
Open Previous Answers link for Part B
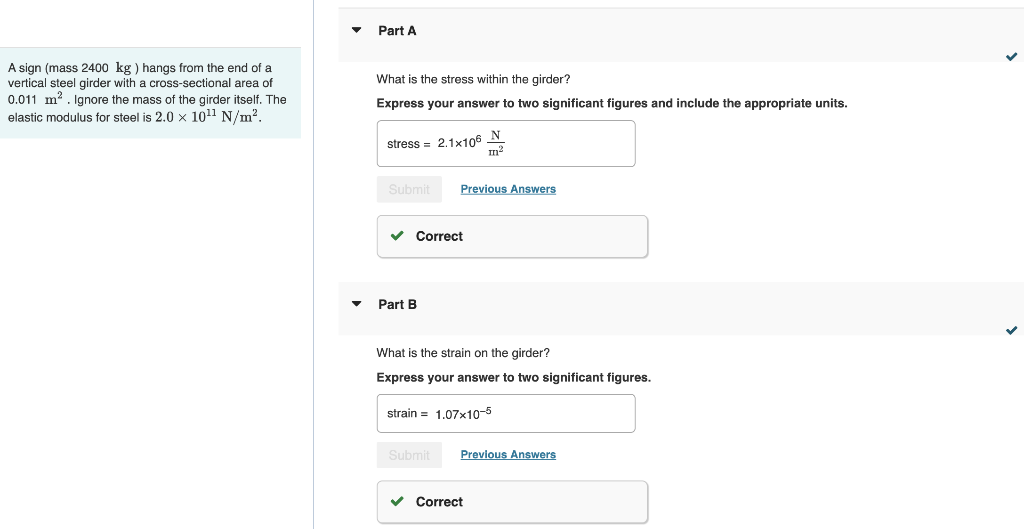508,455
